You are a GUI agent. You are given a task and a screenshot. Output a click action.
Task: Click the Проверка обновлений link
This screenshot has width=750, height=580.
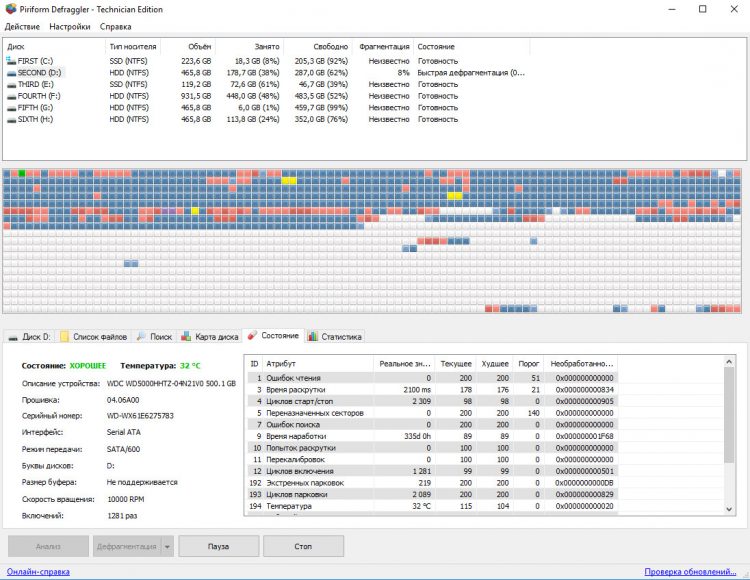[x=688, y=572]
